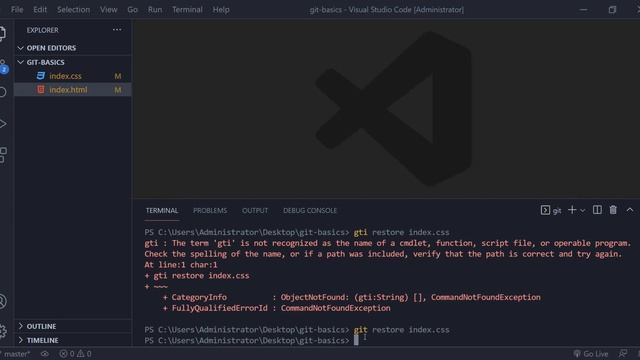The image size is (640, 360).
Task: Click the index.html file icon
Action: click(x=41, y=89)
